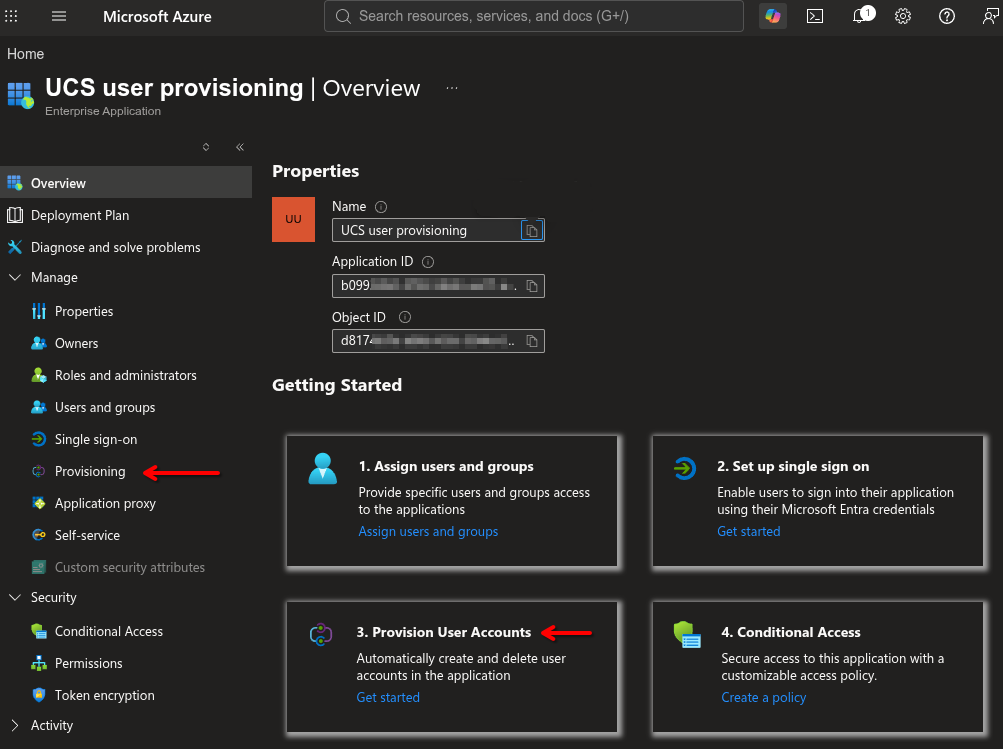
Task: Click the Assign users and groups link
Action: (428, 531)
